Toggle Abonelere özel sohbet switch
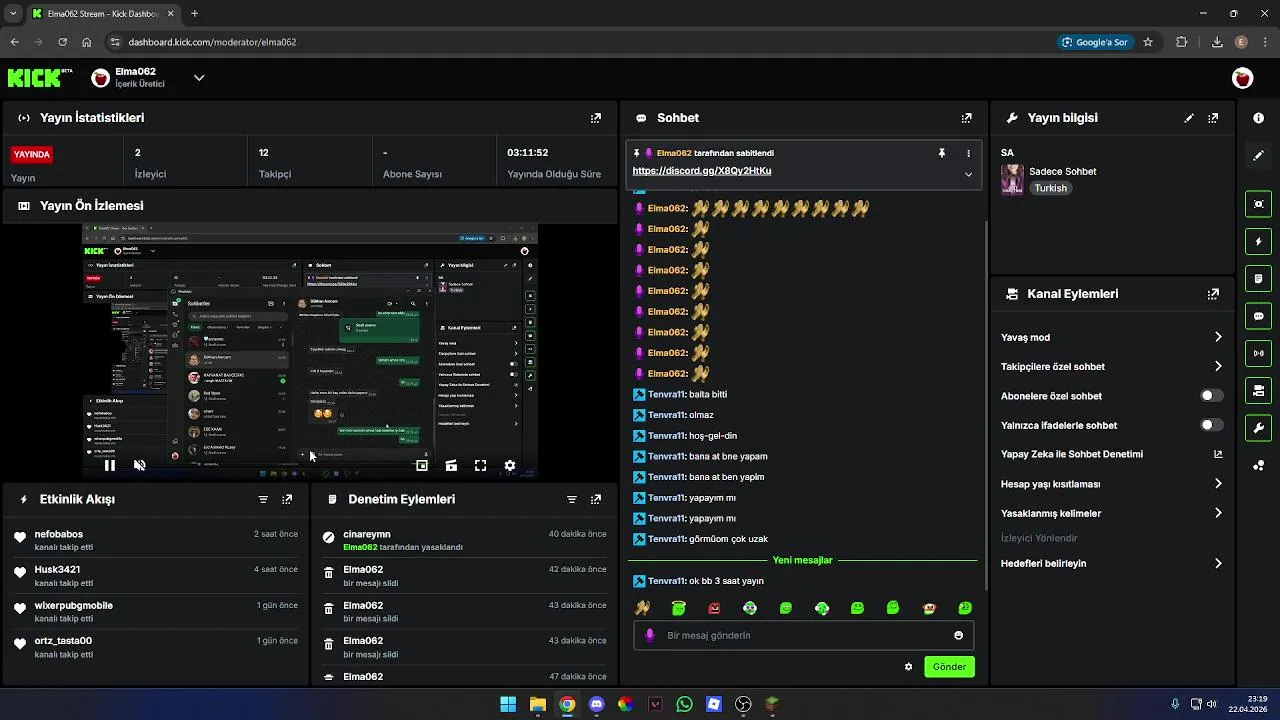This screenshot has height=720, width=1280. [x=1211, y=396]
